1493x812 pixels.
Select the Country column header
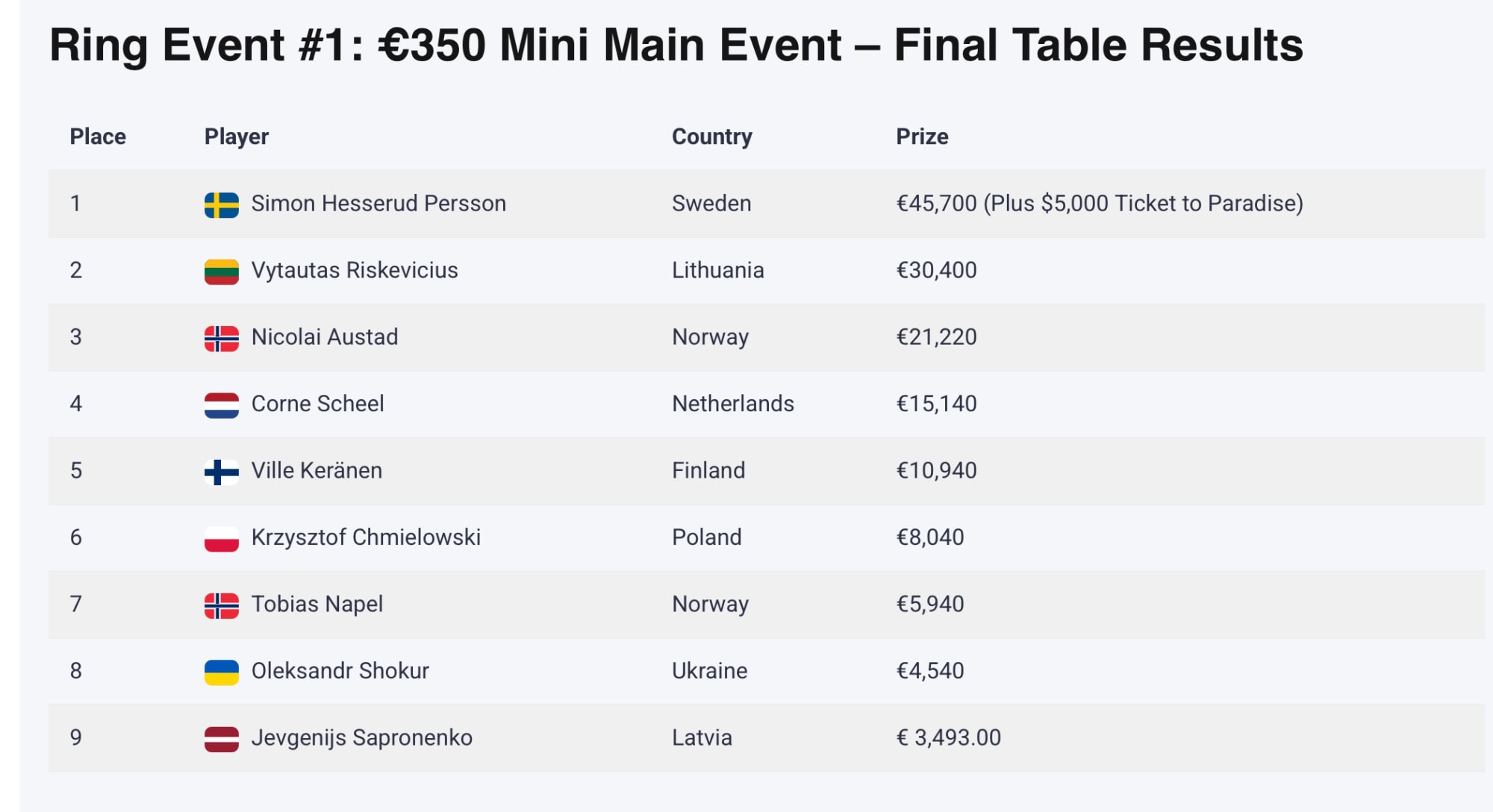(712, 137)
